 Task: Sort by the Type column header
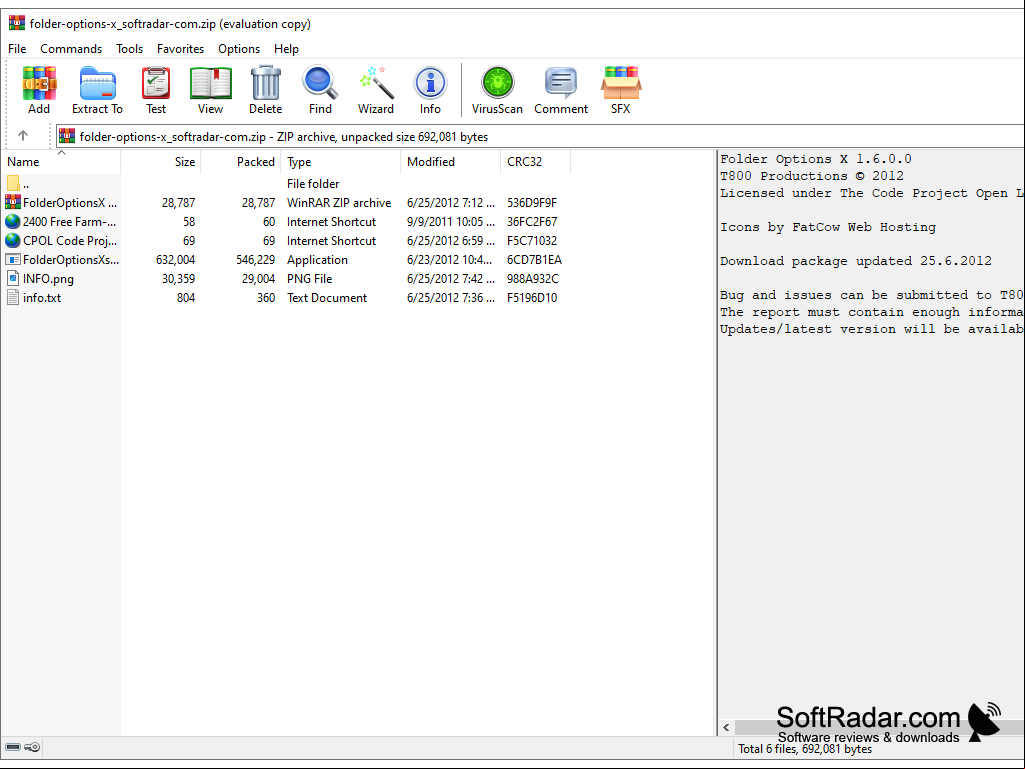click(x=341, y=162)
